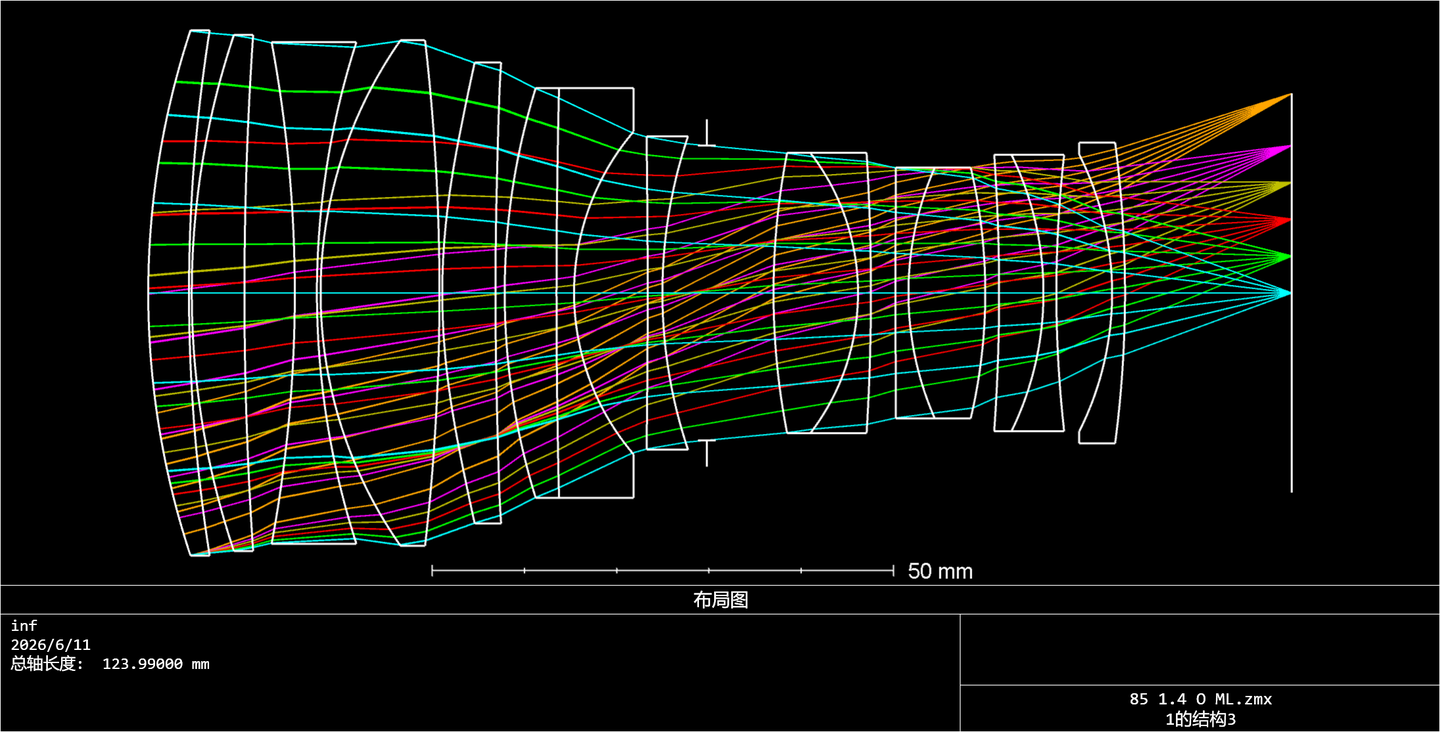Viewport: 1440px width, 732px height.
Task: Click the red ray focus point
Action: 1289,220
